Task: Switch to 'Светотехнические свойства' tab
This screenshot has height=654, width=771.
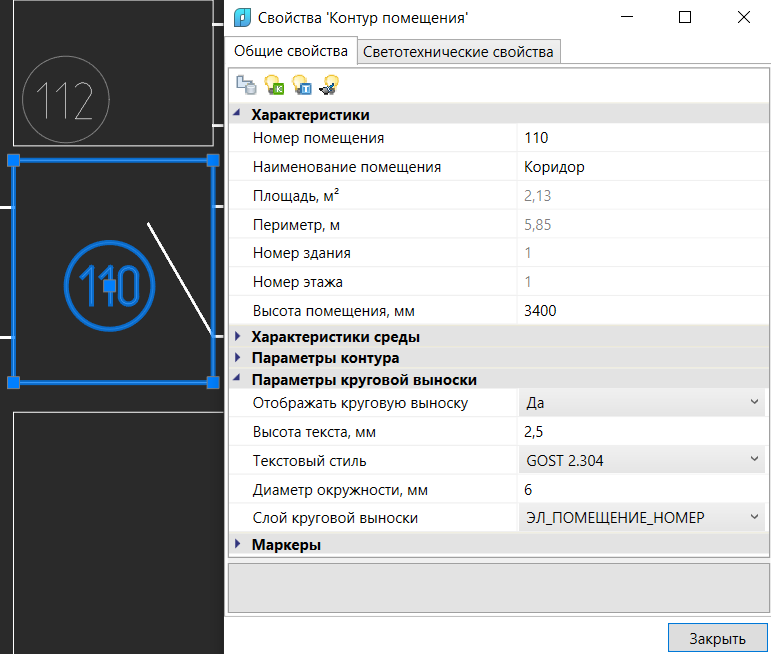Action: (x=458, y=52)
